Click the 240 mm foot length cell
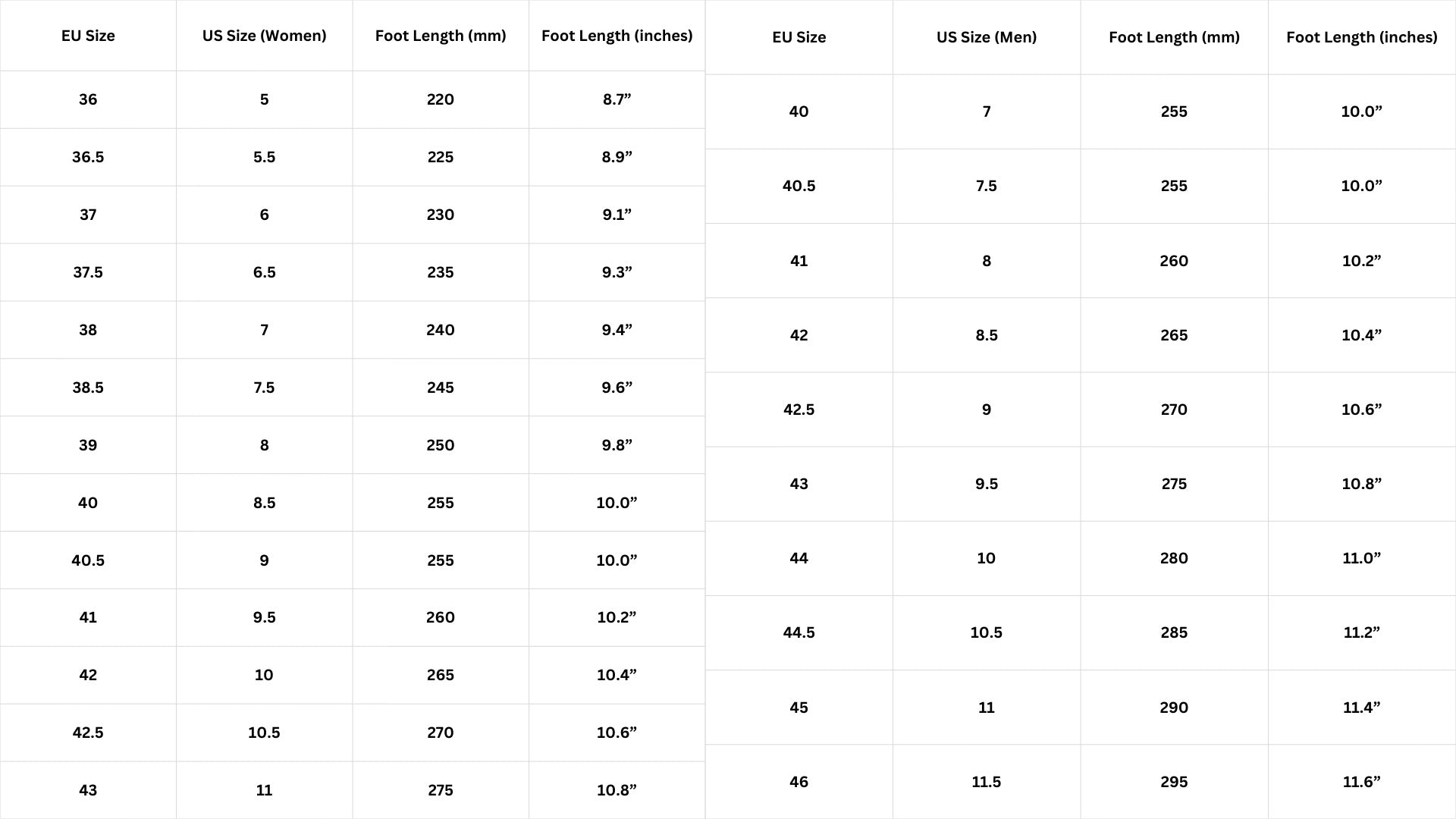Image resolution: width=1456 pixels, height=819 pixels. click(x=440, y=330)
